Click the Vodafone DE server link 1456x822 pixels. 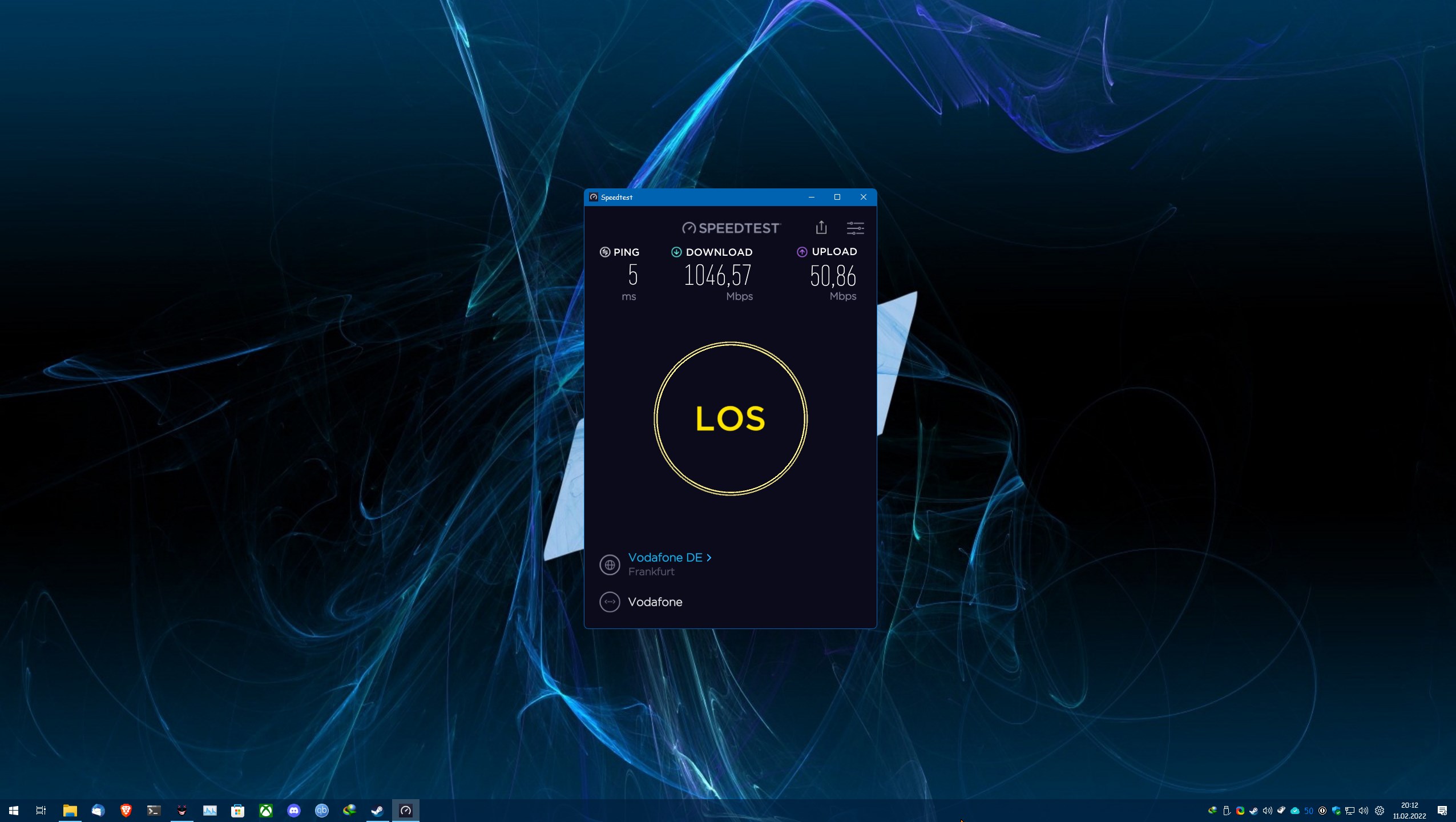665,558
